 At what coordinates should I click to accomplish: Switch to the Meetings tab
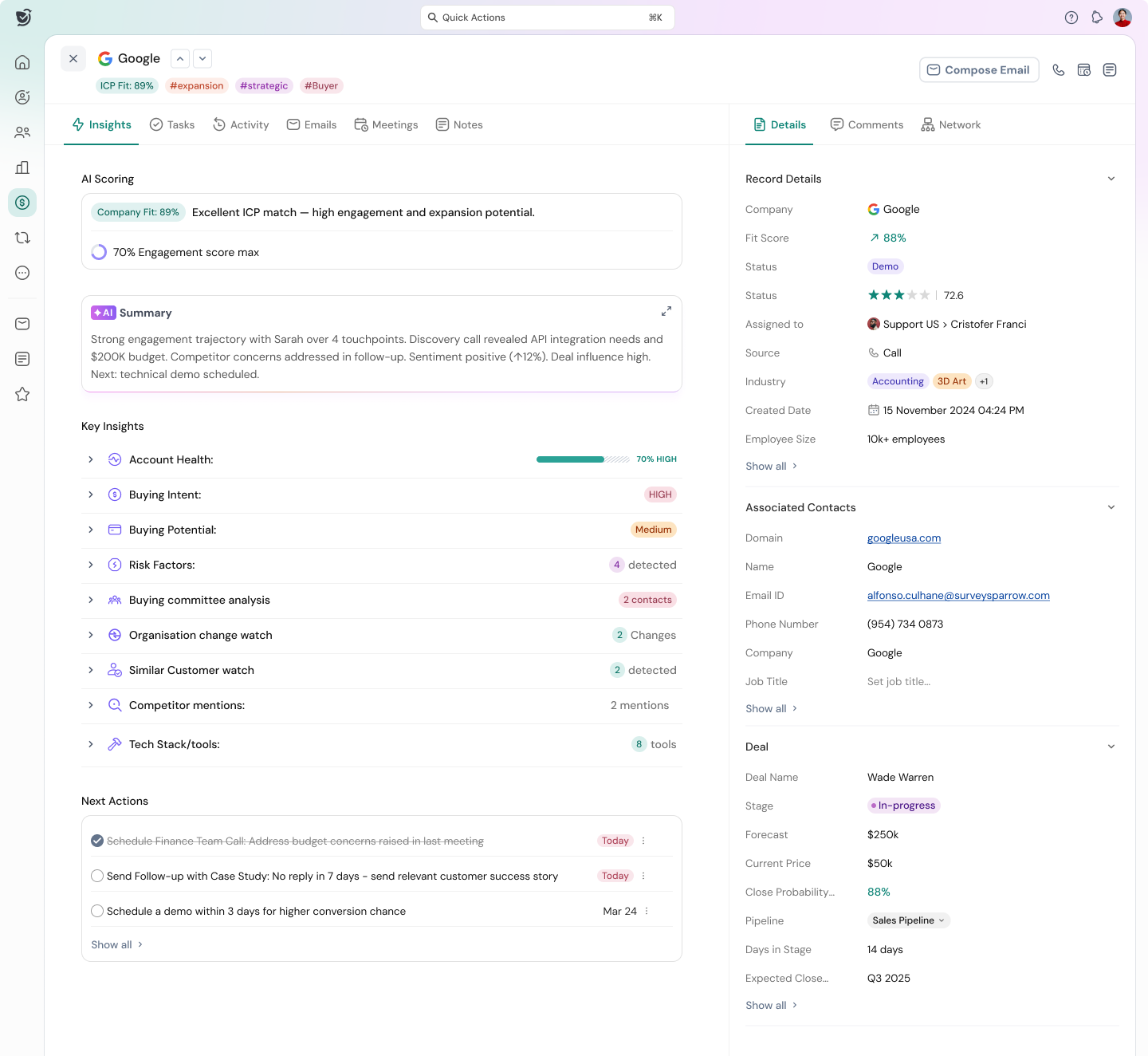tap(386, 124)
